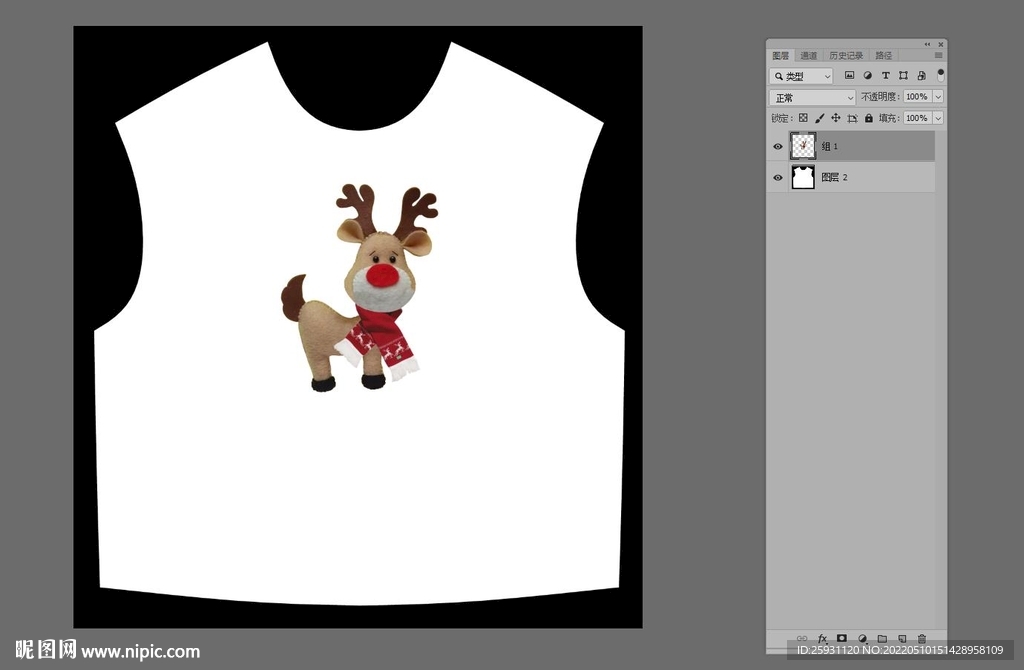Add a layer style with fx button

click(822, 638)
